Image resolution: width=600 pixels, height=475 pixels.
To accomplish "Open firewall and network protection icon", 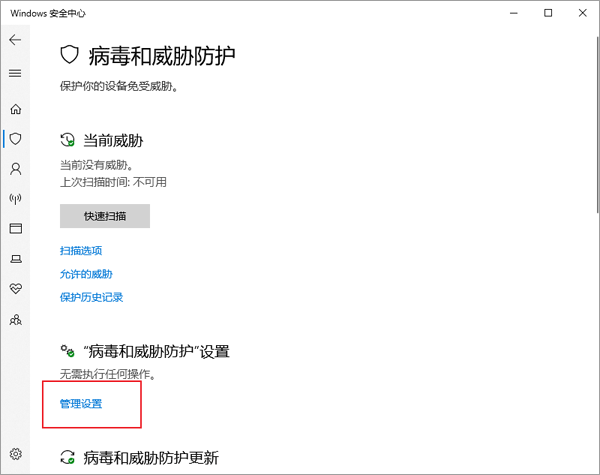I will (15, 199).
